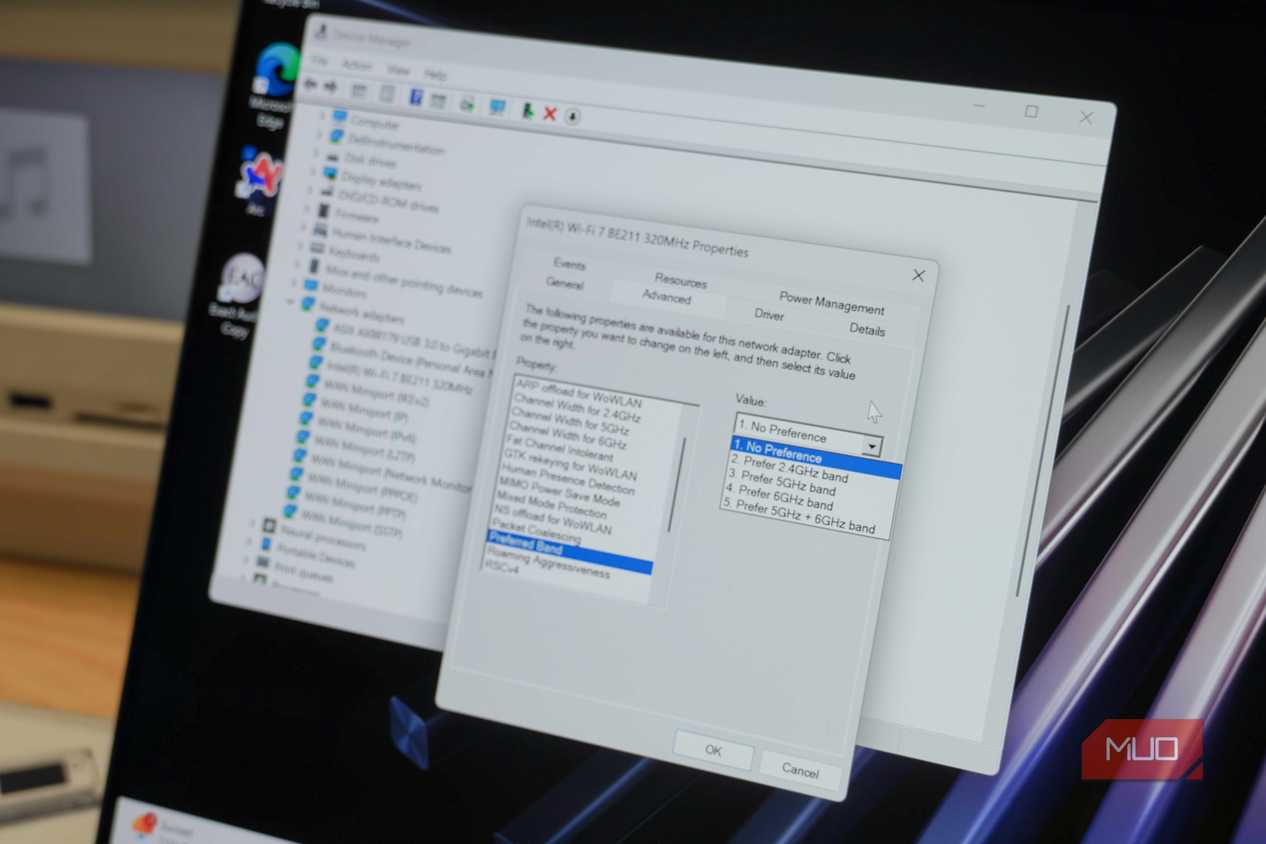Select "MIMO Power Save Mode" property

click(560, 491)
